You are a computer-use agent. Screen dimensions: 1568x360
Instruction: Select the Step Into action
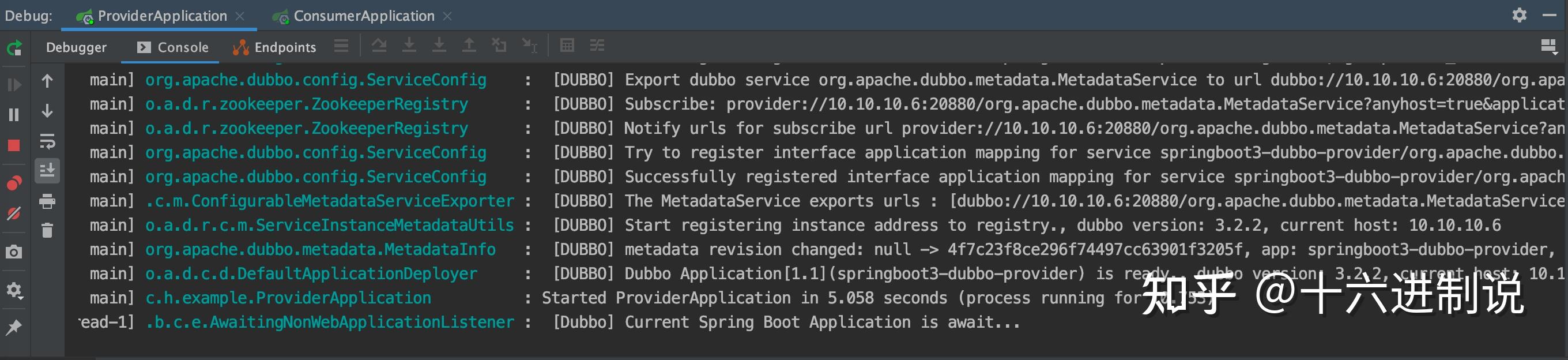[409, 46]
